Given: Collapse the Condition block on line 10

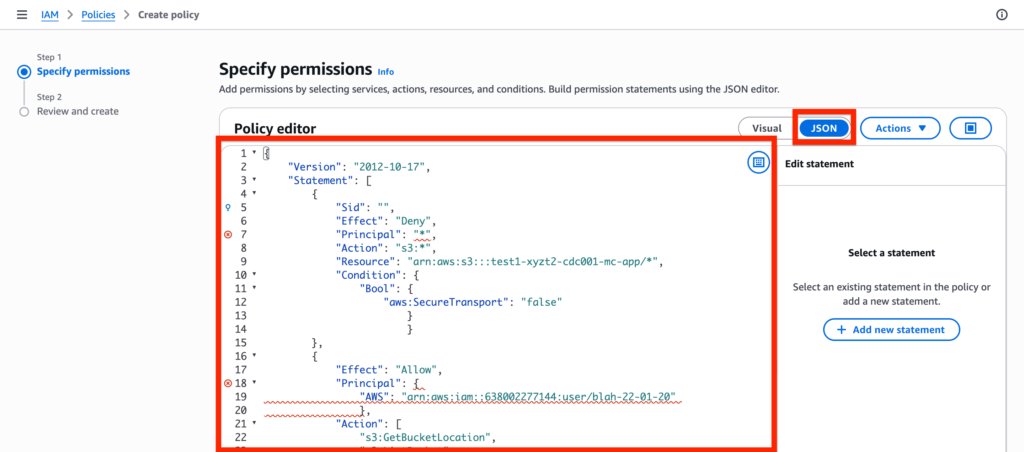Looking at the screenshot, I should (254, 274).
